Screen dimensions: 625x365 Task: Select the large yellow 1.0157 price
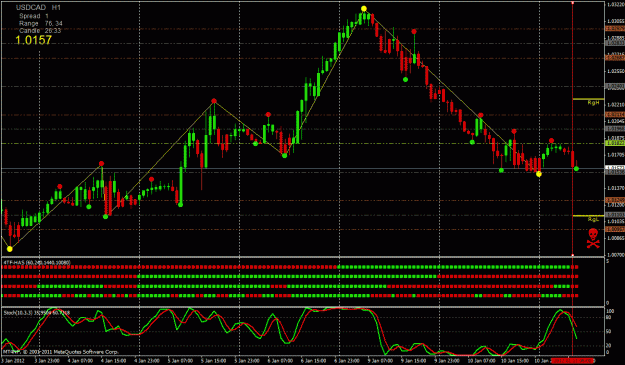pyautogui.click(x=33, y=40)
